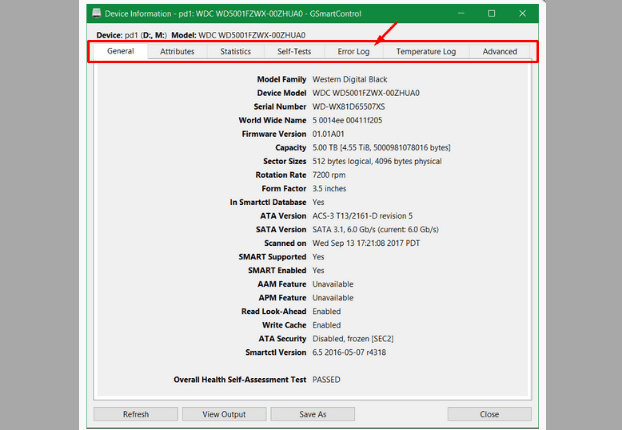Select the Capacity value 5.00 TB

click(x=382, y=148)
